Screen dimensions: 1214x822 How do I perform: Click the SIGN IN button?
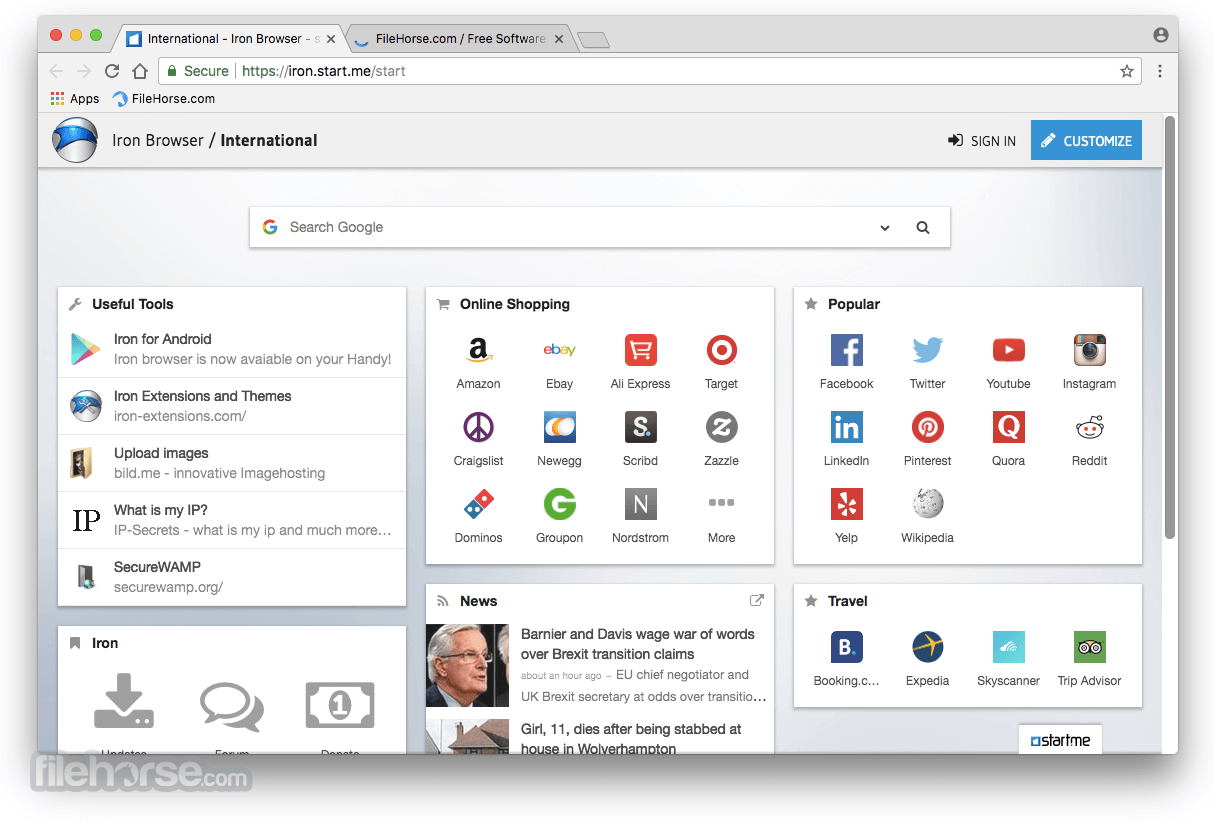(982, 141)
